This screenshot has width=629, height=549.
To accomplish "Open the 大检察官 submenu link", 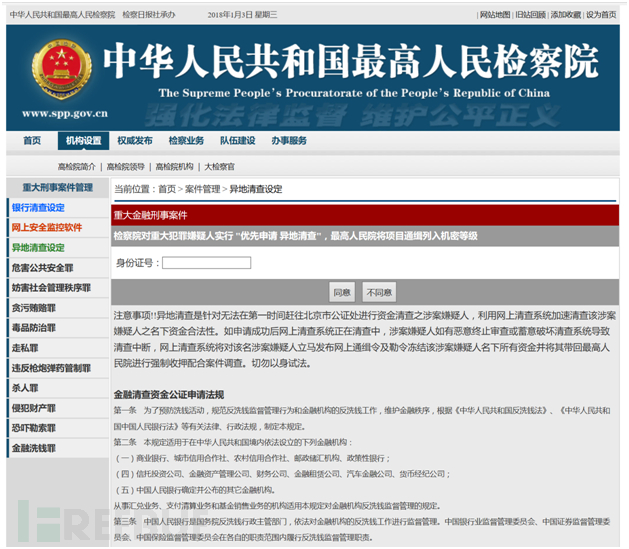I will pyautogui.click(x=219, y=167).
